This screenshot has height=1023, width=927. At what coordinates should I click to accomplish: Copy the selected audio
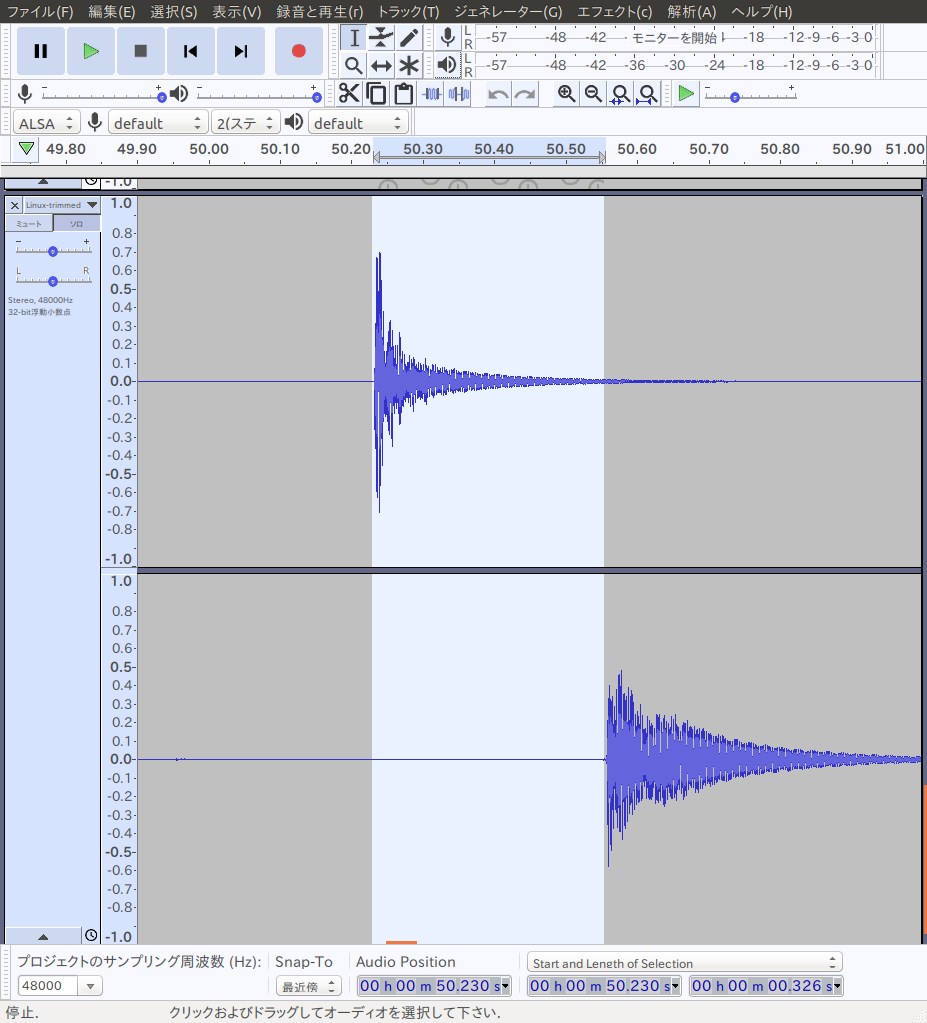pyautogui.click(x=376, y=94)
